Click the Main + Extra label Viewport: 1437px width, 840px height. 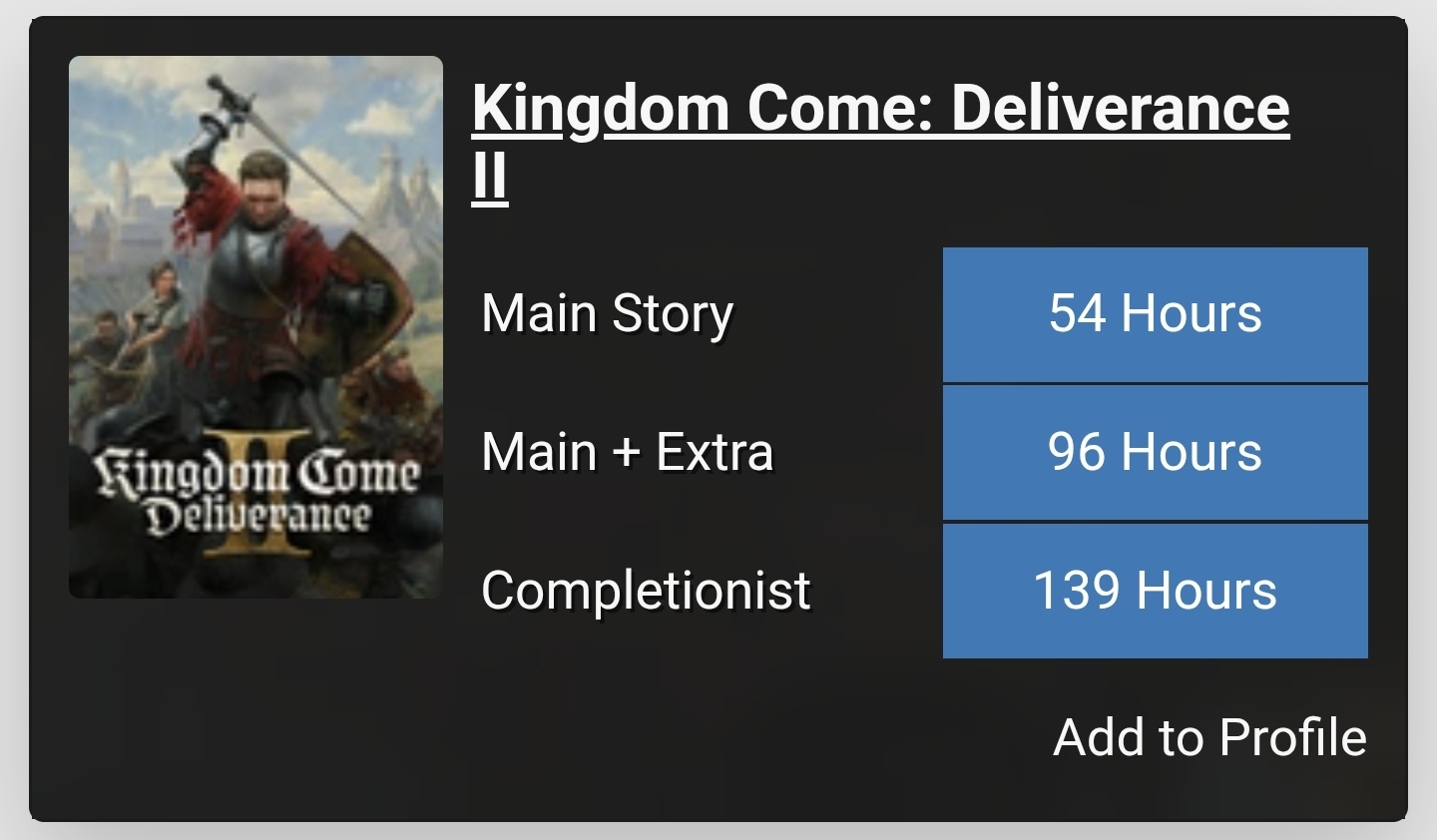(627, 452)
